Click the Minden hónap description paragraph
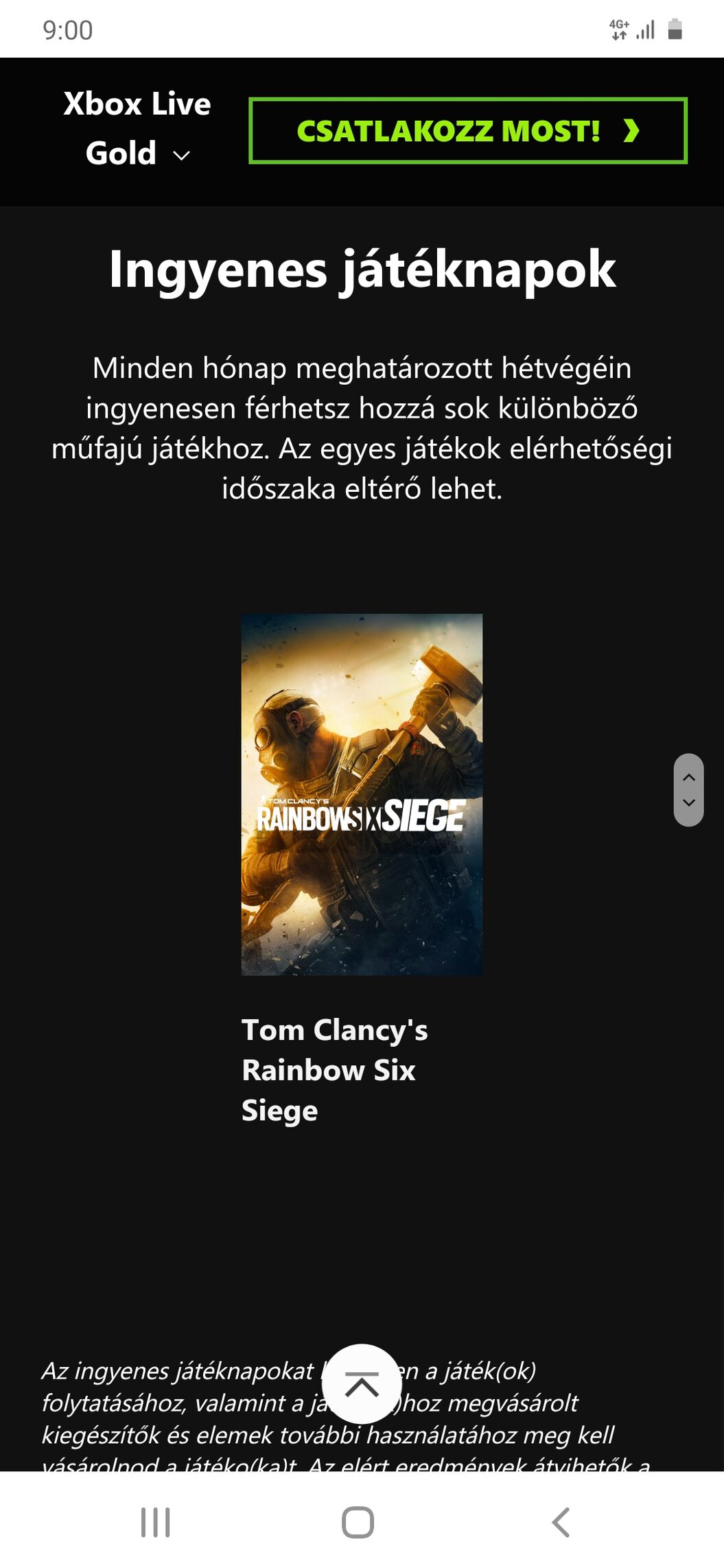724x1568 pixels. click(362, 428)
